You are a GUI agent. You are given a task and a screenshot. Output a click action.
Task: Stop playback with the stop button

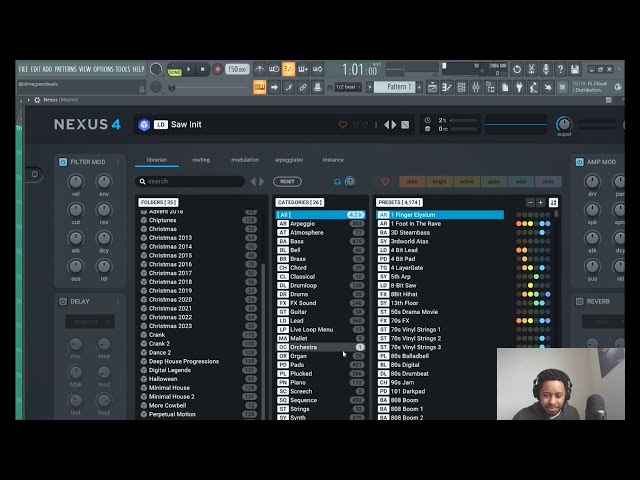pyautogui.click(x=202, y=69)
